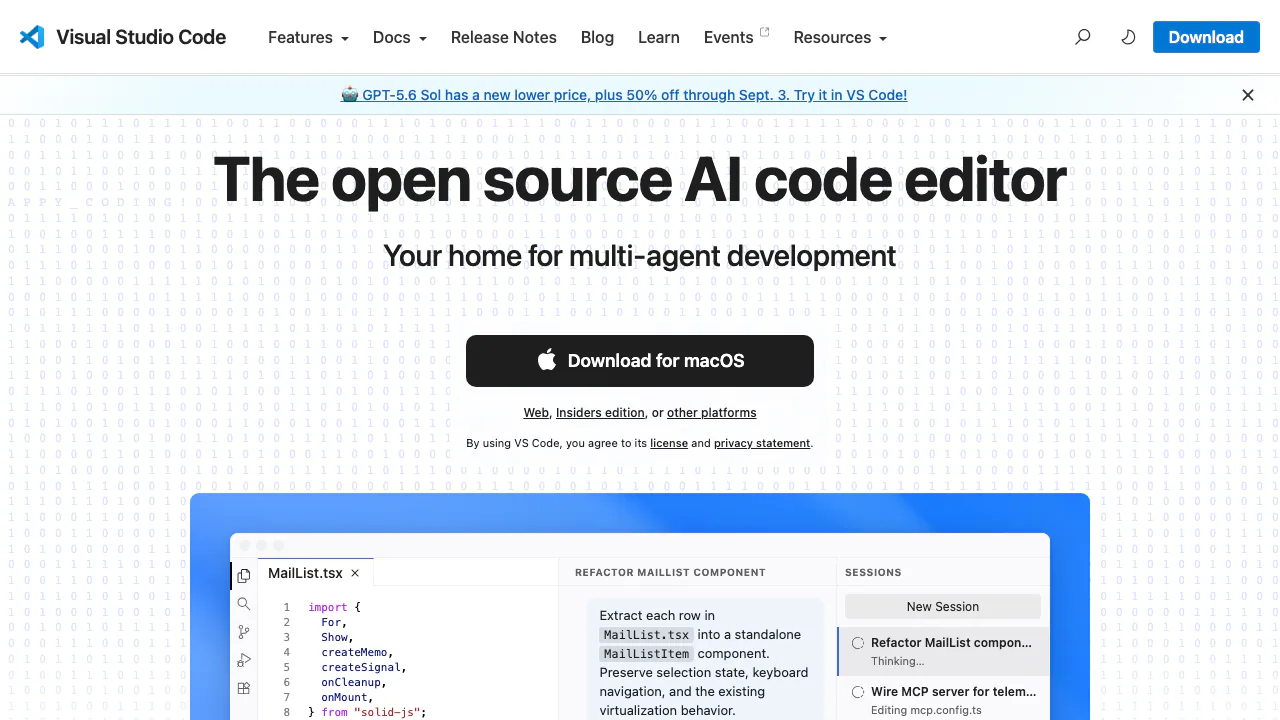Select the Refactor MailList session status circle
The height and width of the screenshot is (720, 1280).
pos(858,643)
